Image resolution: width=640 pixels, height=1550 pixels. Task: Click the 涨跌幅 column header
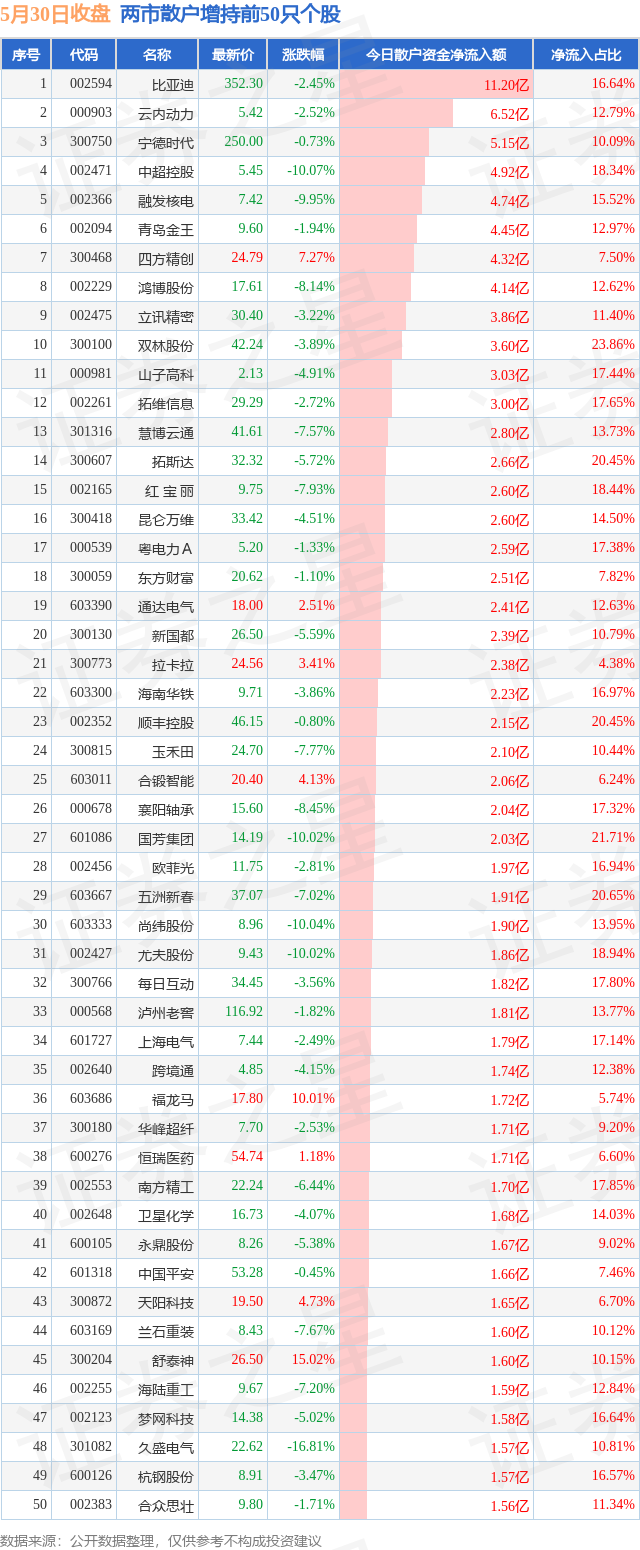(304, 55)
